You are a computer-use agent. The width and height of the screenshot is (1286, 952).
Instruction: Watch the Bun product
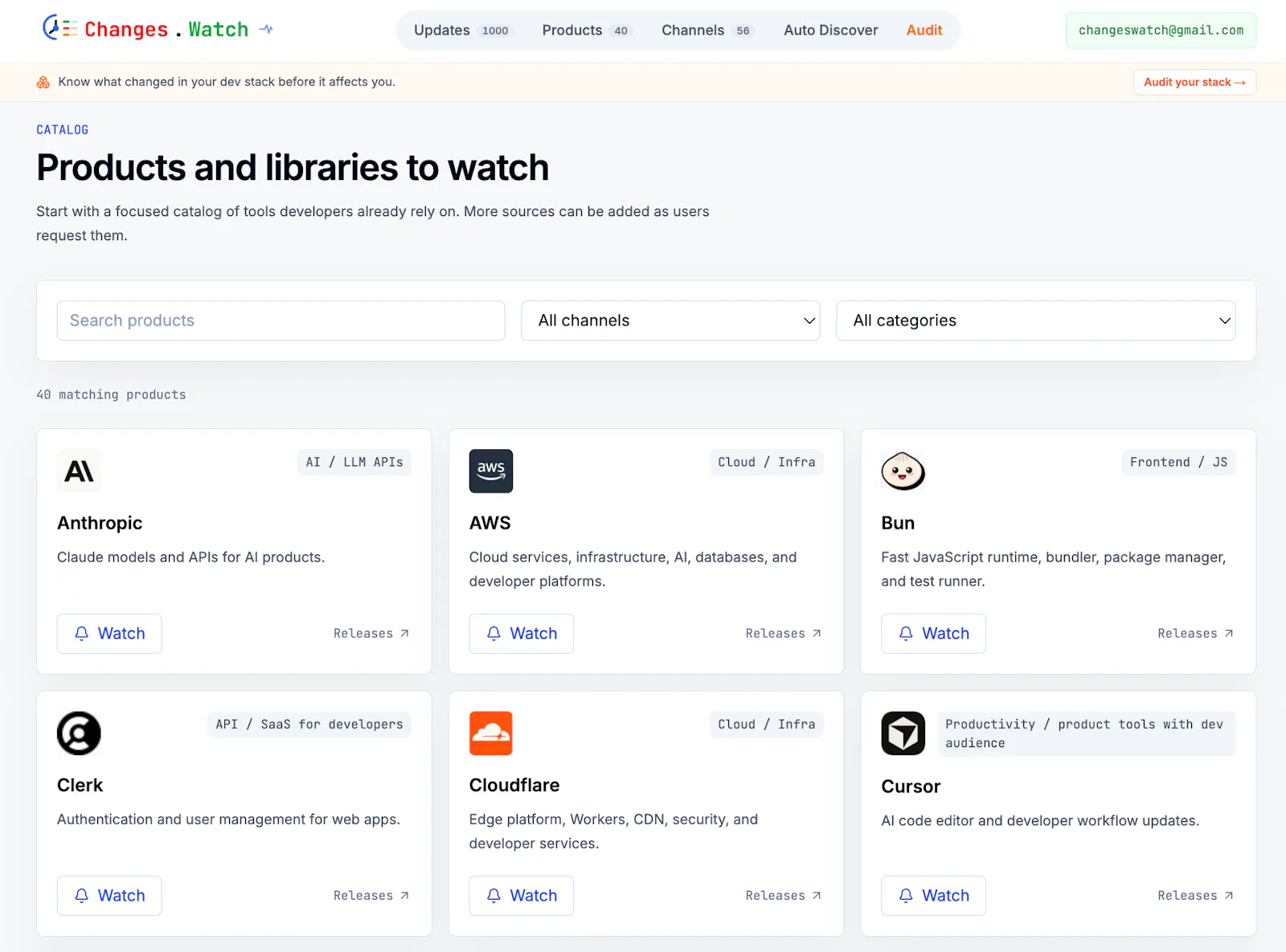[x=933, y=633]
